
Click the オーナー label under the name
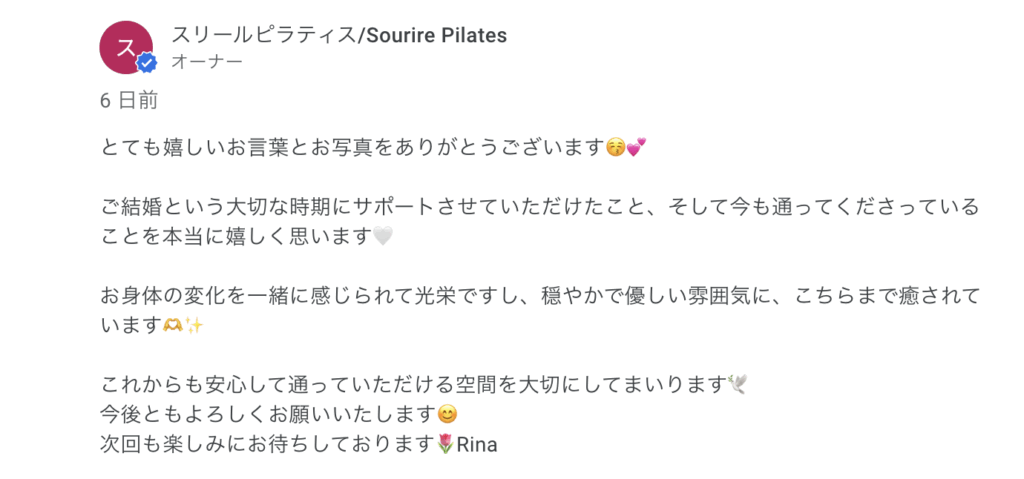coord(206,62)
